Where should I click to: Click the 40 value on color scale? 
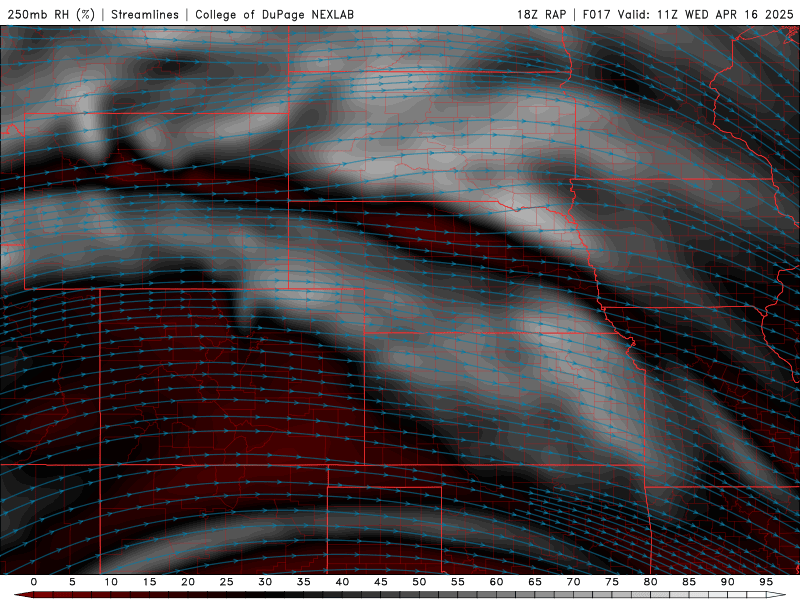pos(342,582)
